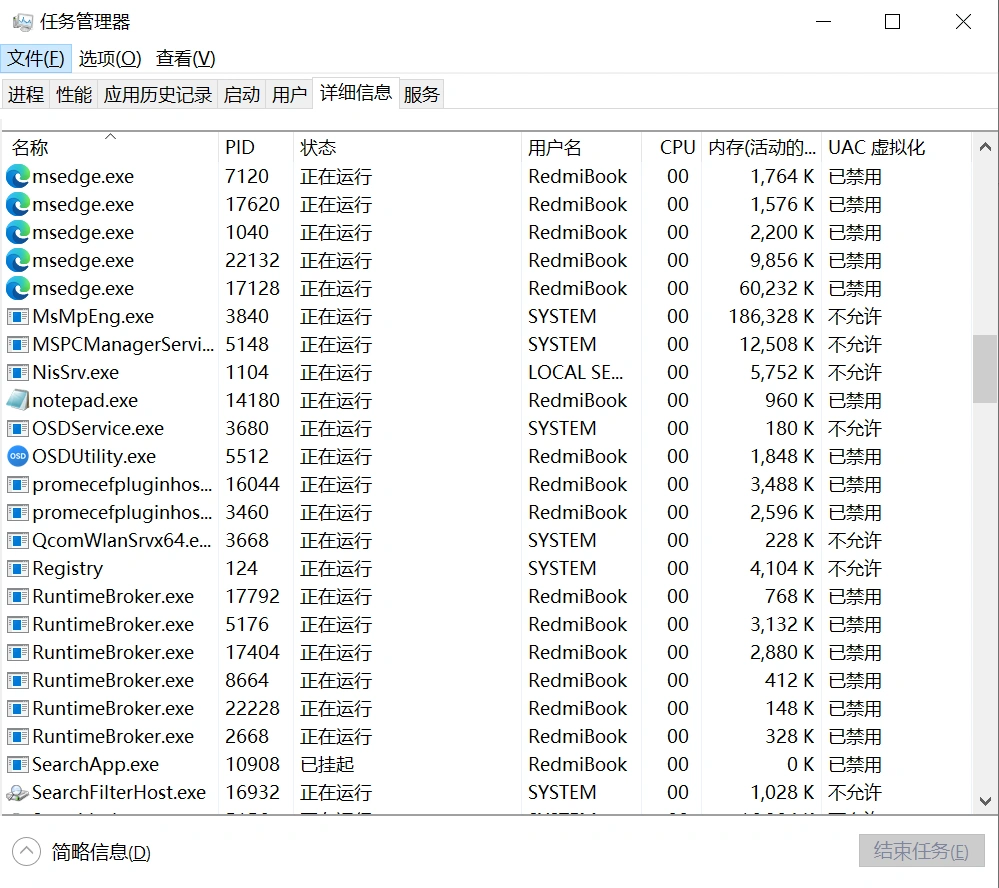Screen dimensions: 999x888
Task: Open the 文件(F) menu
Action: pyautogui.click(x=36, y=58)
